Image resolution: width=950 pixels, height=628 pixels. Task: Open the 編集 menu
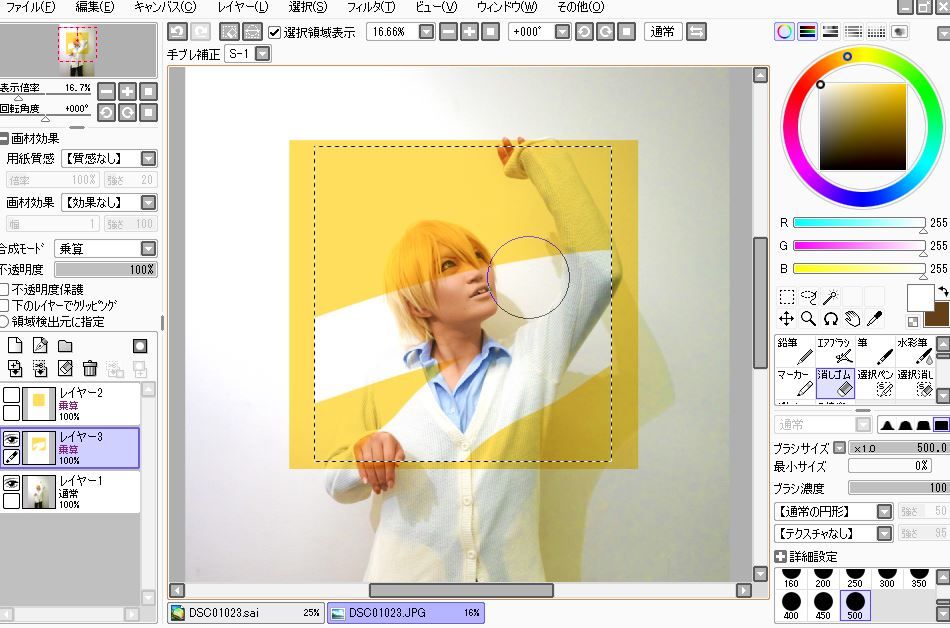coord(95,7)
